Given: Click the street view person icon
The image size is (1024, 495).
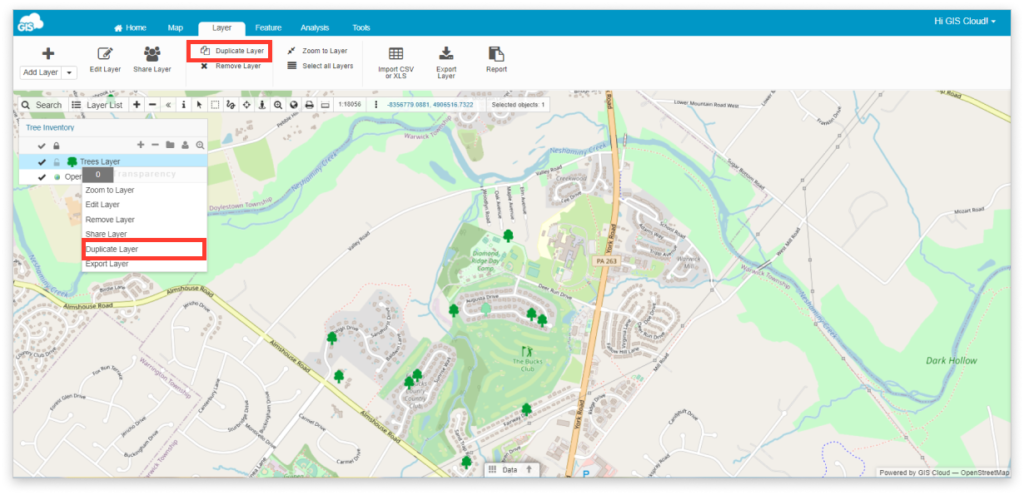Looking at the screenshot, I should pos(262,104).
